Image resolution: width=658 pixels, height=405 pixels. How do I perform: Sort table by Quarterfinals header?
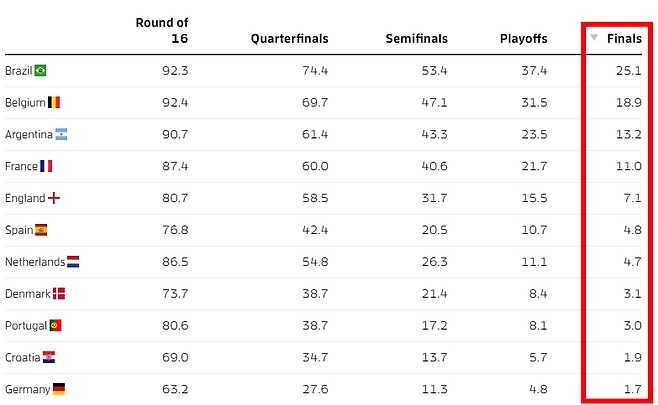click(289, 39)
